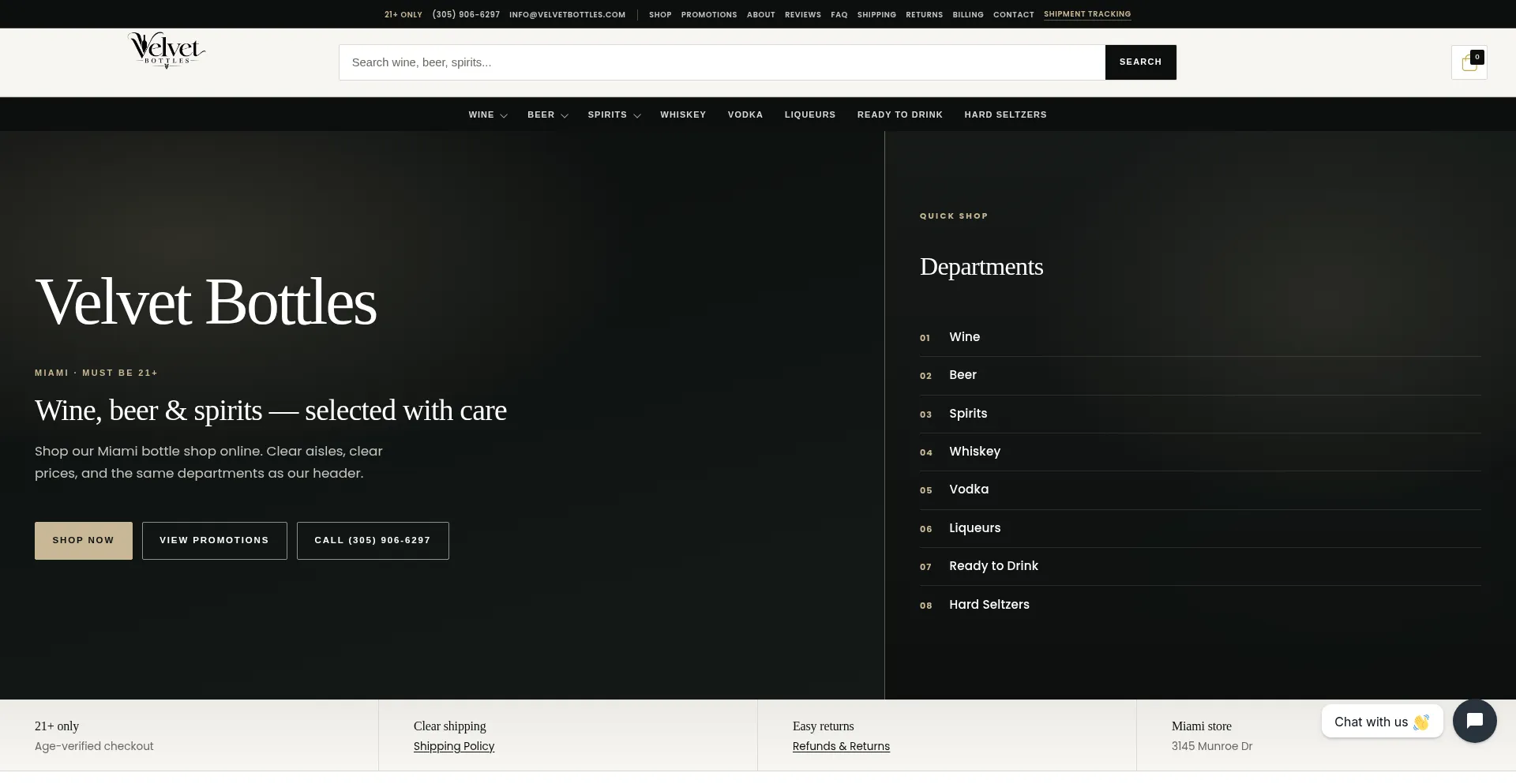This screenshot has height=784, width=1516.
Task: Open Contact in the top bar
Action: point(1014,14)
